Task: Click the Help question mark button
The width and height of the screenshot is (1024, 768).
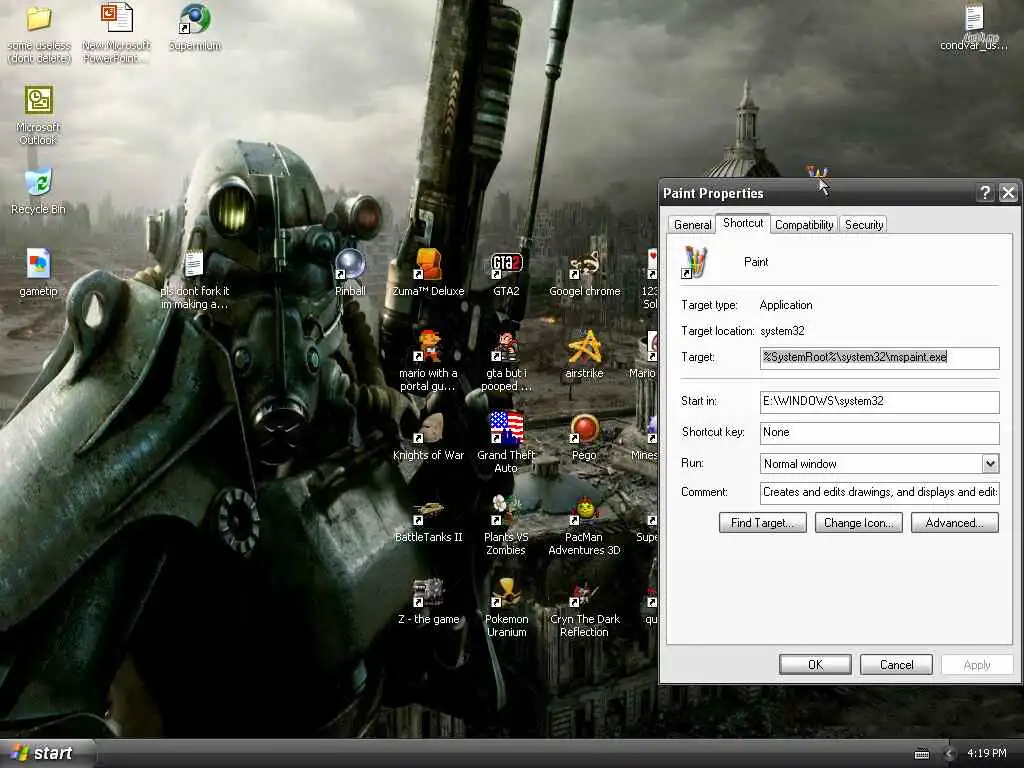Action: tap(985, 193)
